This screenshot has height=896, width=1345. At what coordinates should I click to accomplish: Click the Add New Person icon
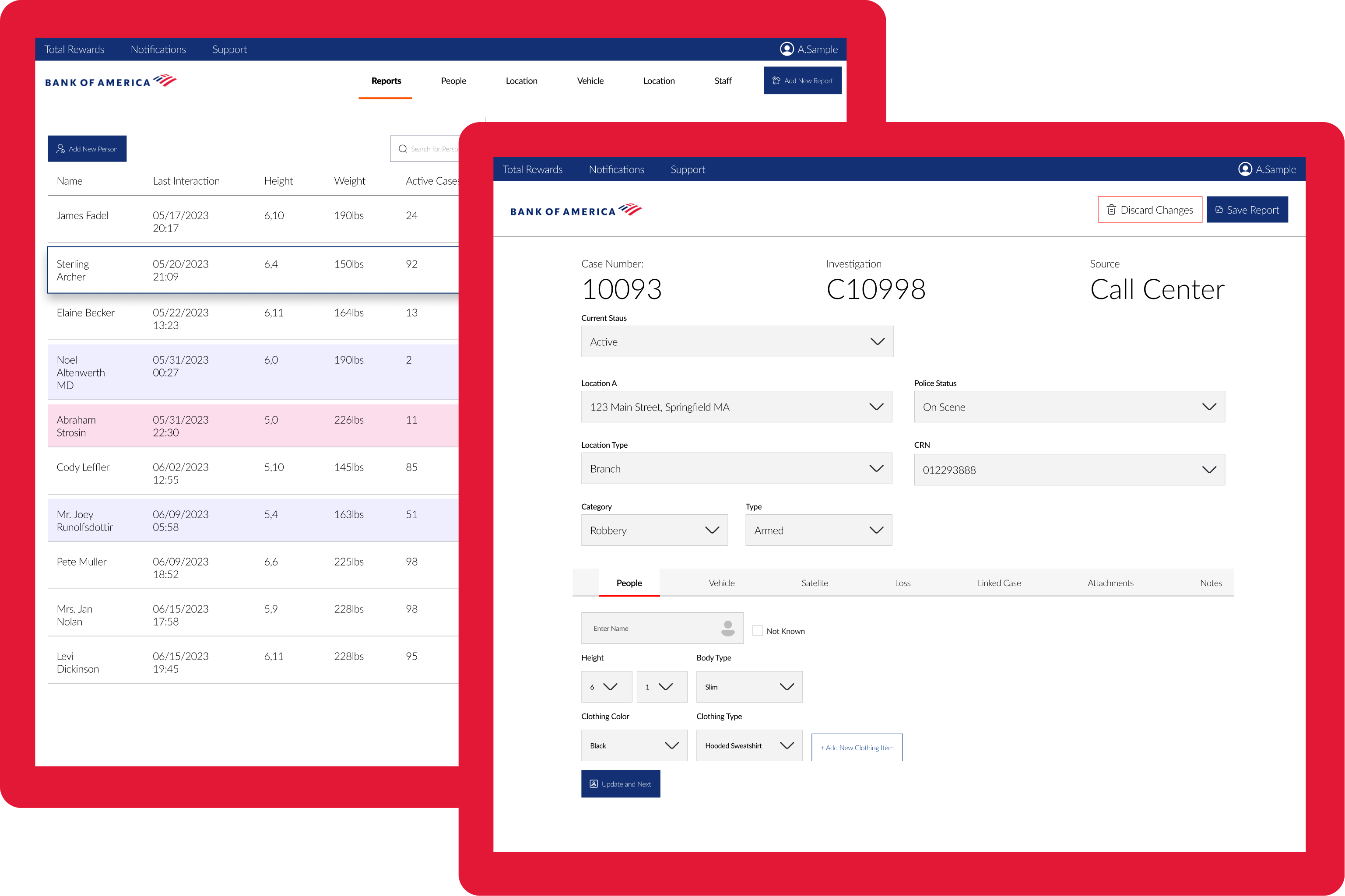pyautogui.click(x=60, y=148)
